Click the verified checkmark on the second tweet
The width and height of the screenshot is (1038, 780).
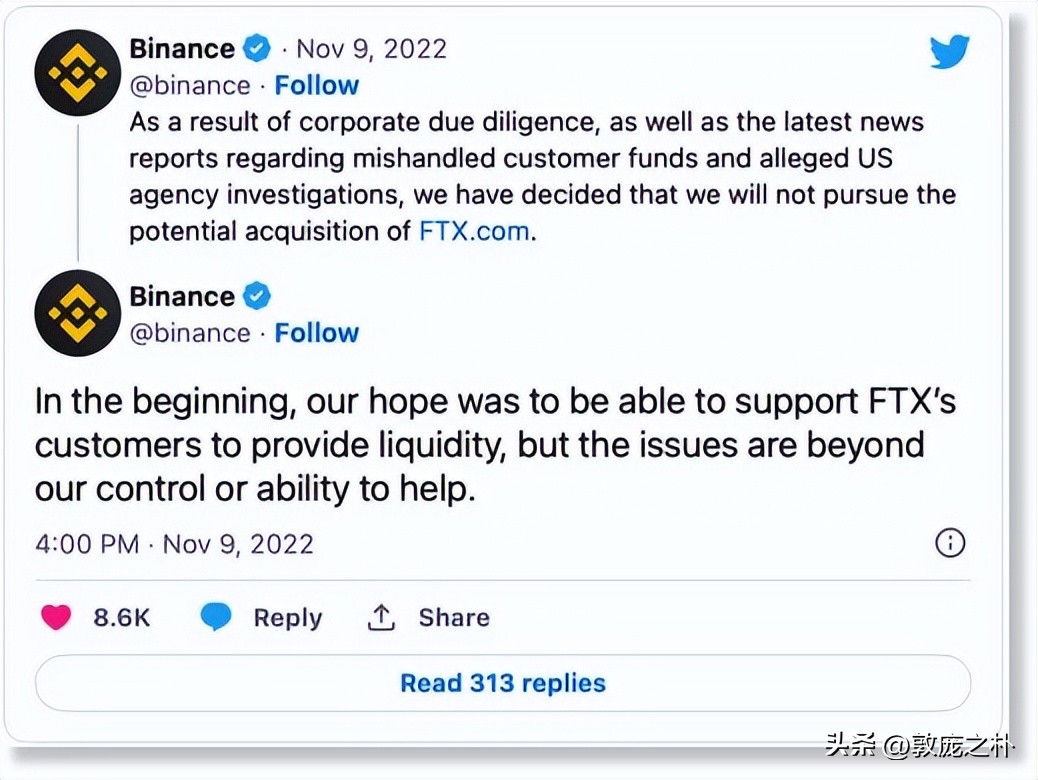tap(256, 295)
